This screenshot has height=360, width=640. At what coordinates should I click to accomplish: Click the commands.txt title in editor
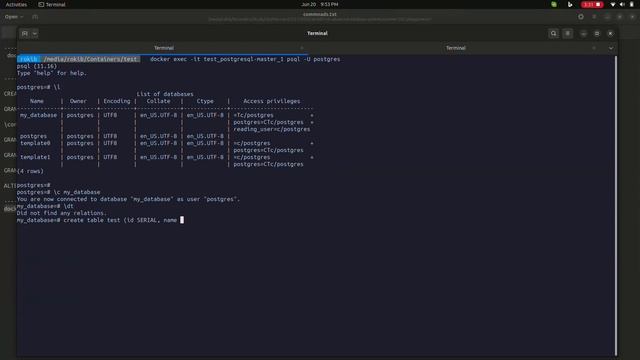coord(320,14)
